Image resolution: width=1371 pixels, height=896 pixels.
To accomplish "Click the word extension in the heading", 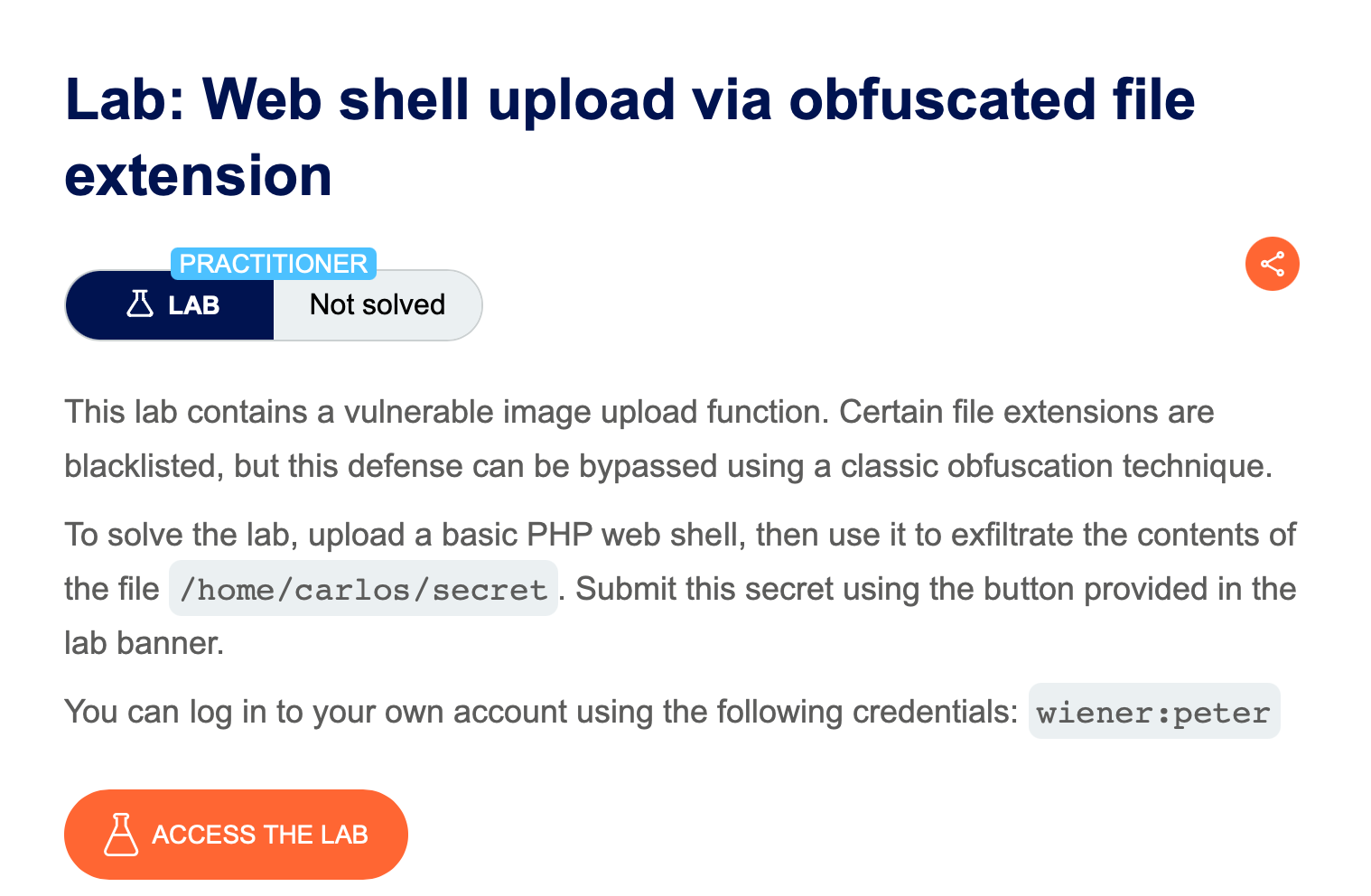I will point(199,175).
